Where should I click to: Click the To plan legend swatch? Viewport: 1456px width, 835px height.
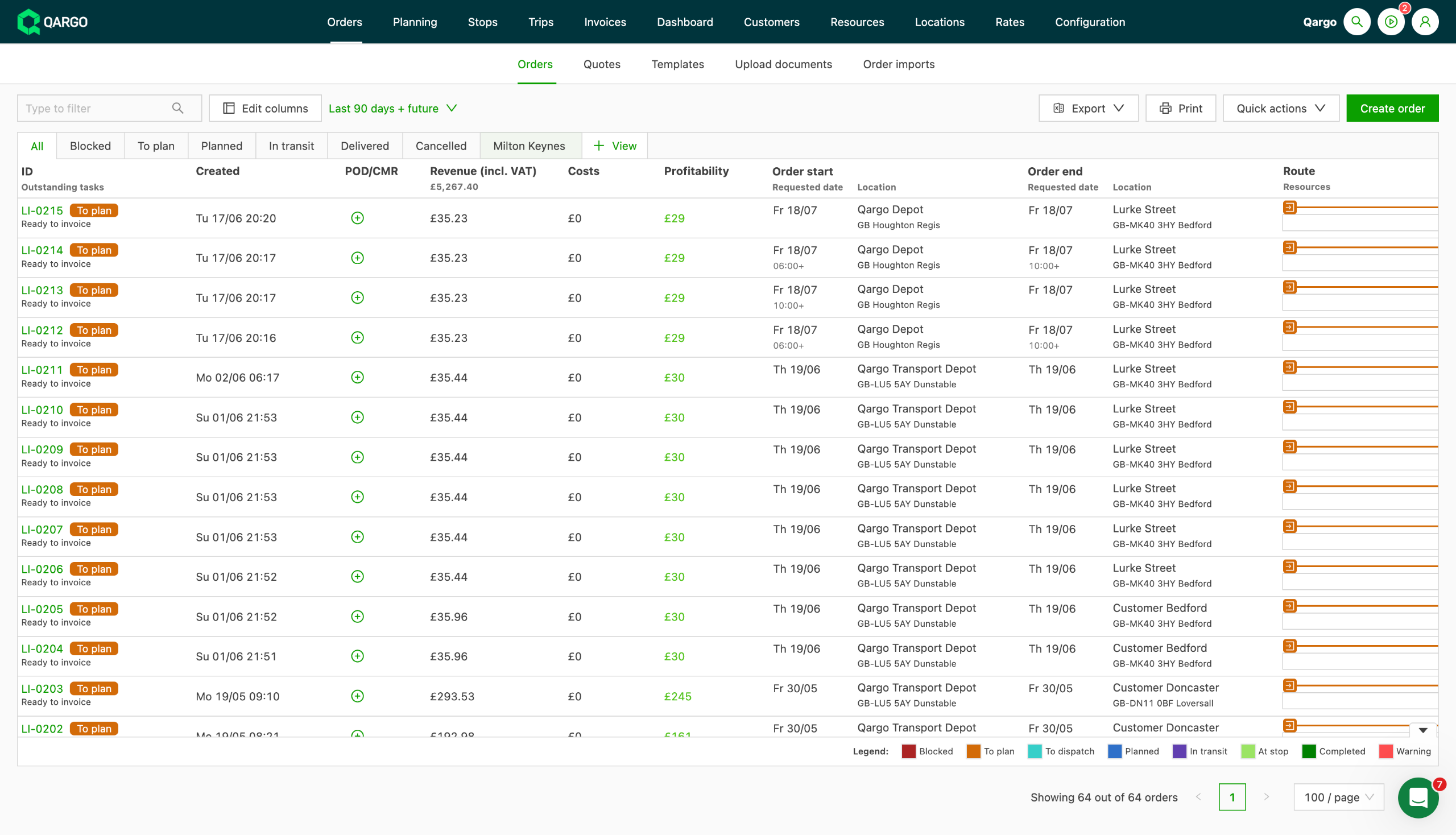pos(973,751)
